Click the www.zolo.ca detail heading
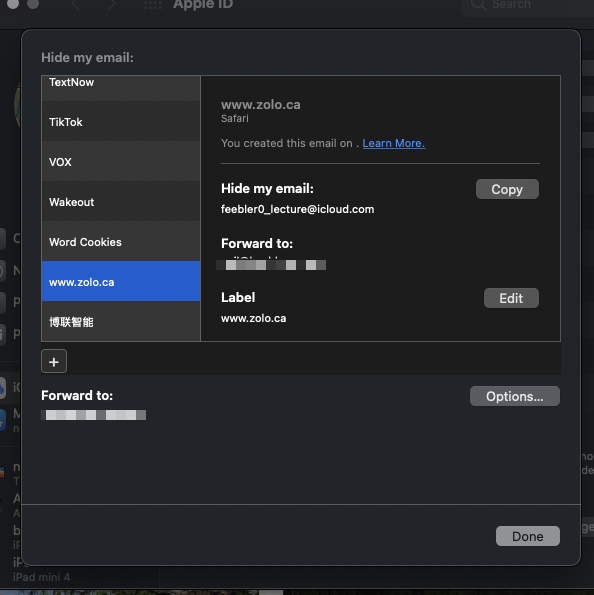This screenshot has width=594, height=595. pyautogui.click(x=260, y=105)
